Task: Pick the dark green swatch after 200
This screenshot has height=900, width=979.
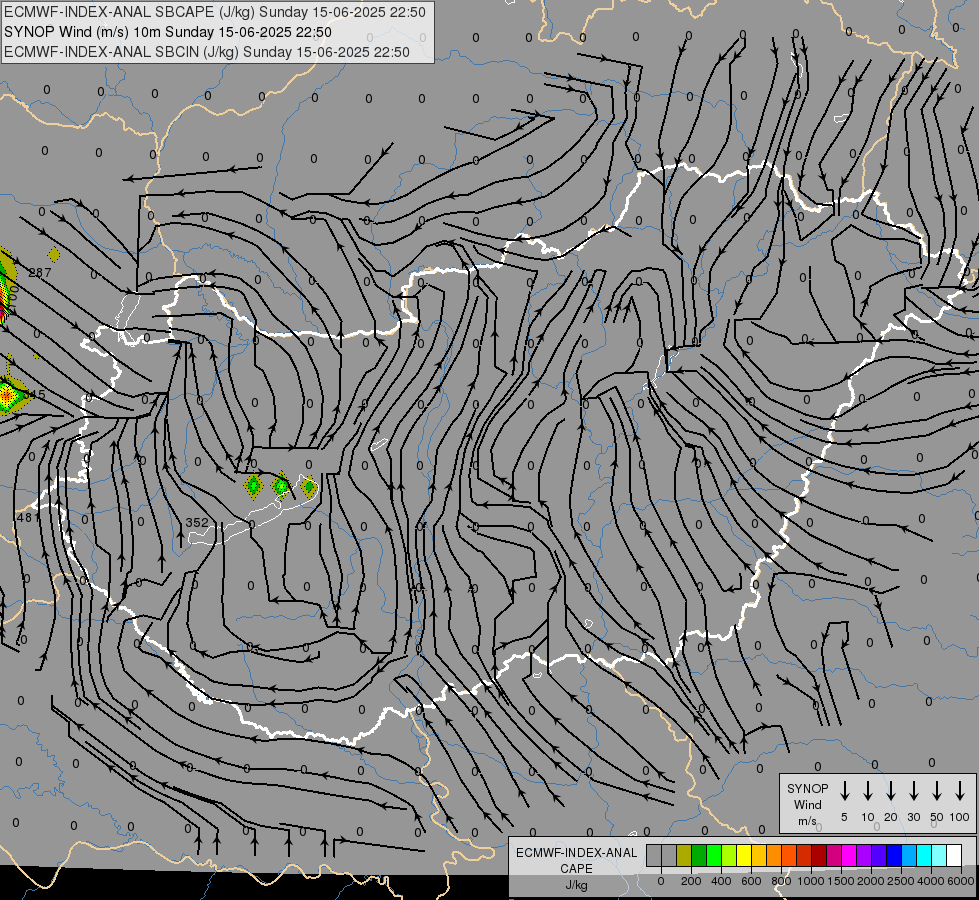Action: pos(699,855)
